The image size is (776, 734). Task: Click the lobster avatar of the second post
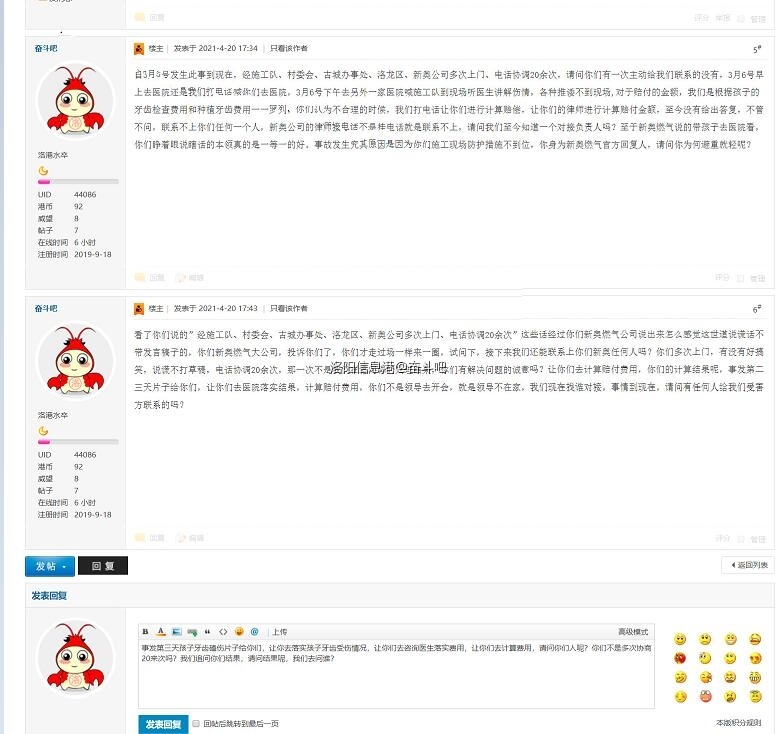coord(75,361)
